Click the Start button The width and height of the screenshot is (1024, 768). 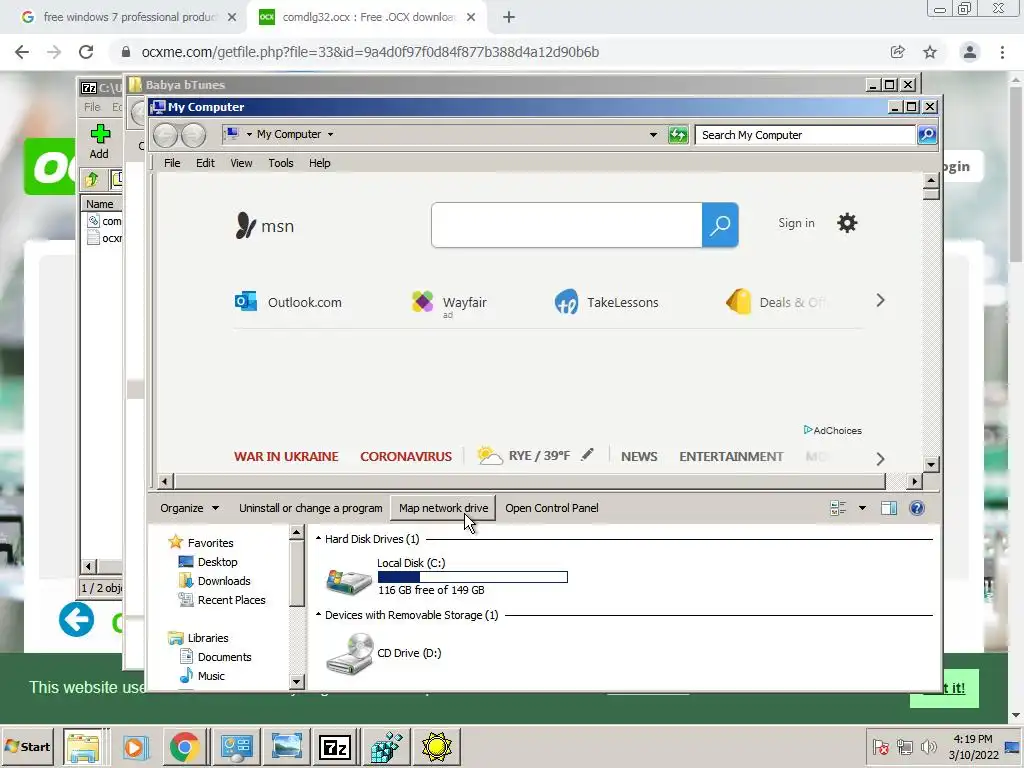point(27,746)
